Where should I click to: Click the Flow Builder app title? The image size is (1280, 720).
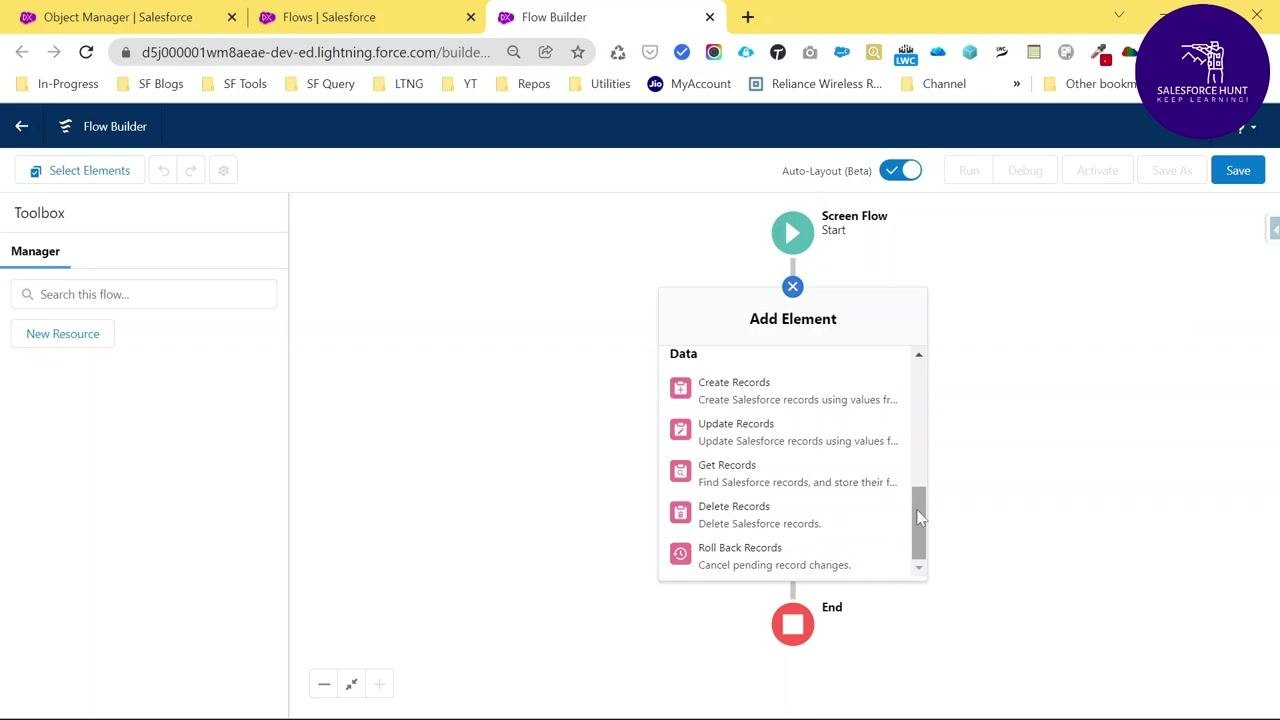115,126
